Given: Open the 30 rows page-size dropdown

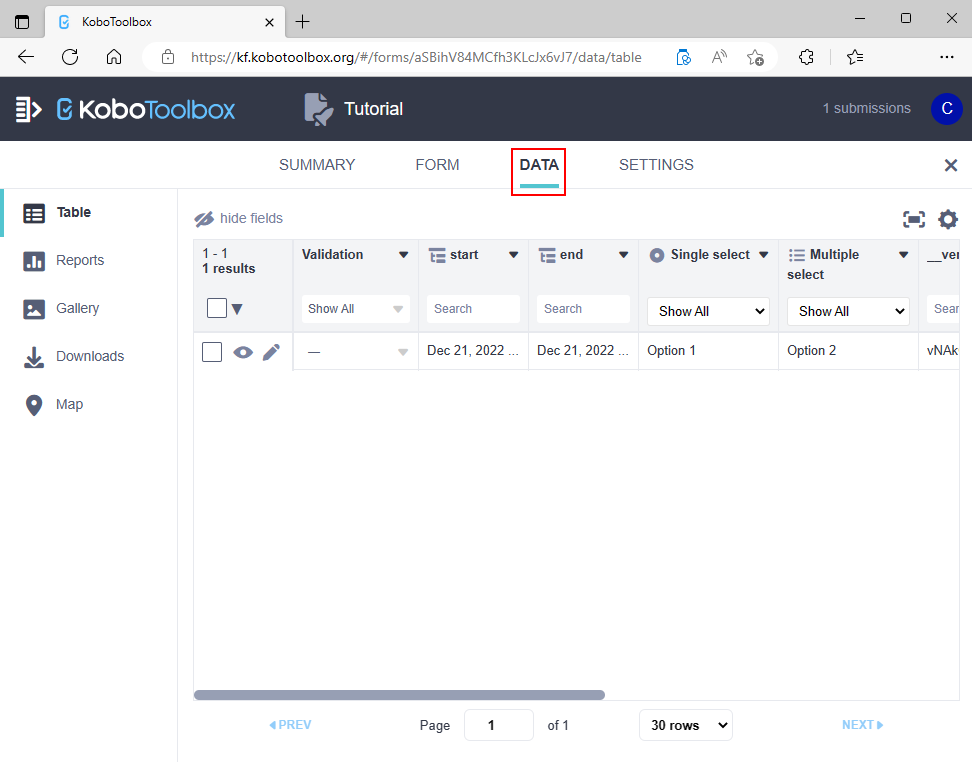Looking at the screenshot, I should pyautogui.click(x=685, y=725).
